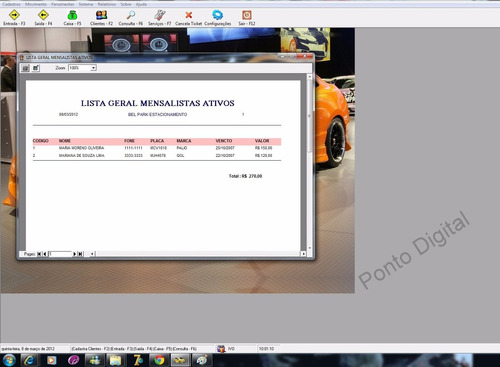Open Clientes F2 people icon
Viewport: 500px width, 367px height.
coord(101,18)
